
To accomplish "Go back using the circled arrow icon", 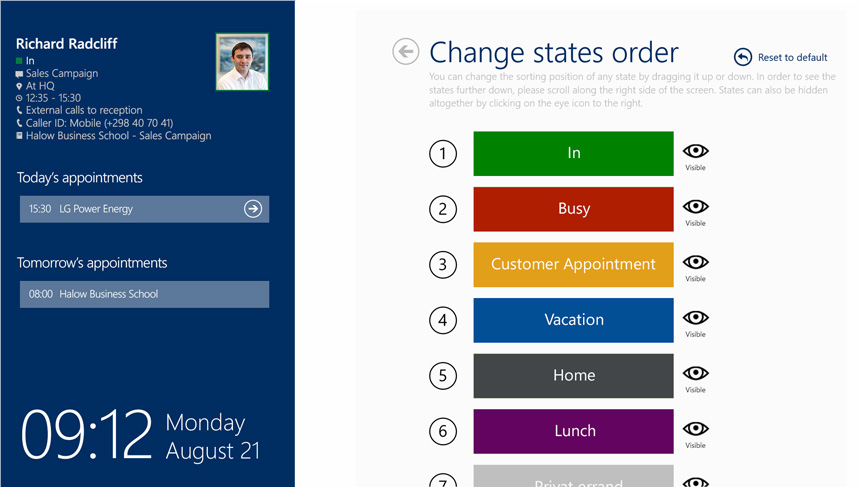I will pyautogui.click(x=406, y=52).
